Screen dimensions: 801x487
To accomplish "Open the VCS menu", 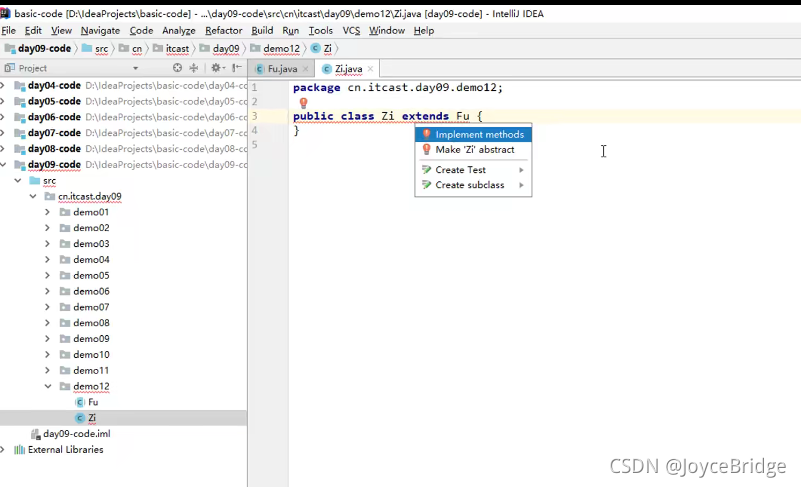I will (351, 31).
